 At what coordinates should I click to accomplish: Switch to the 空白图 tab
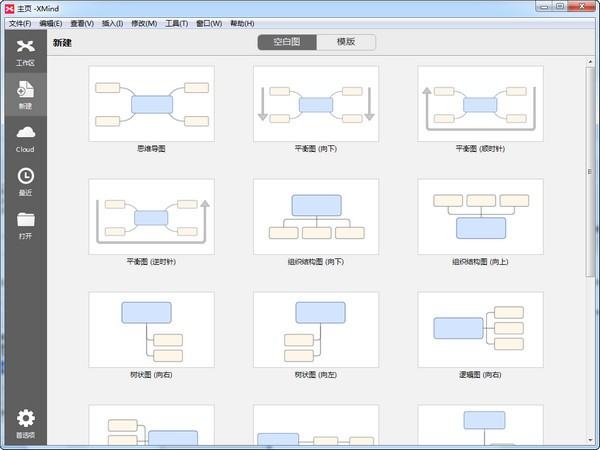(287, 42)
